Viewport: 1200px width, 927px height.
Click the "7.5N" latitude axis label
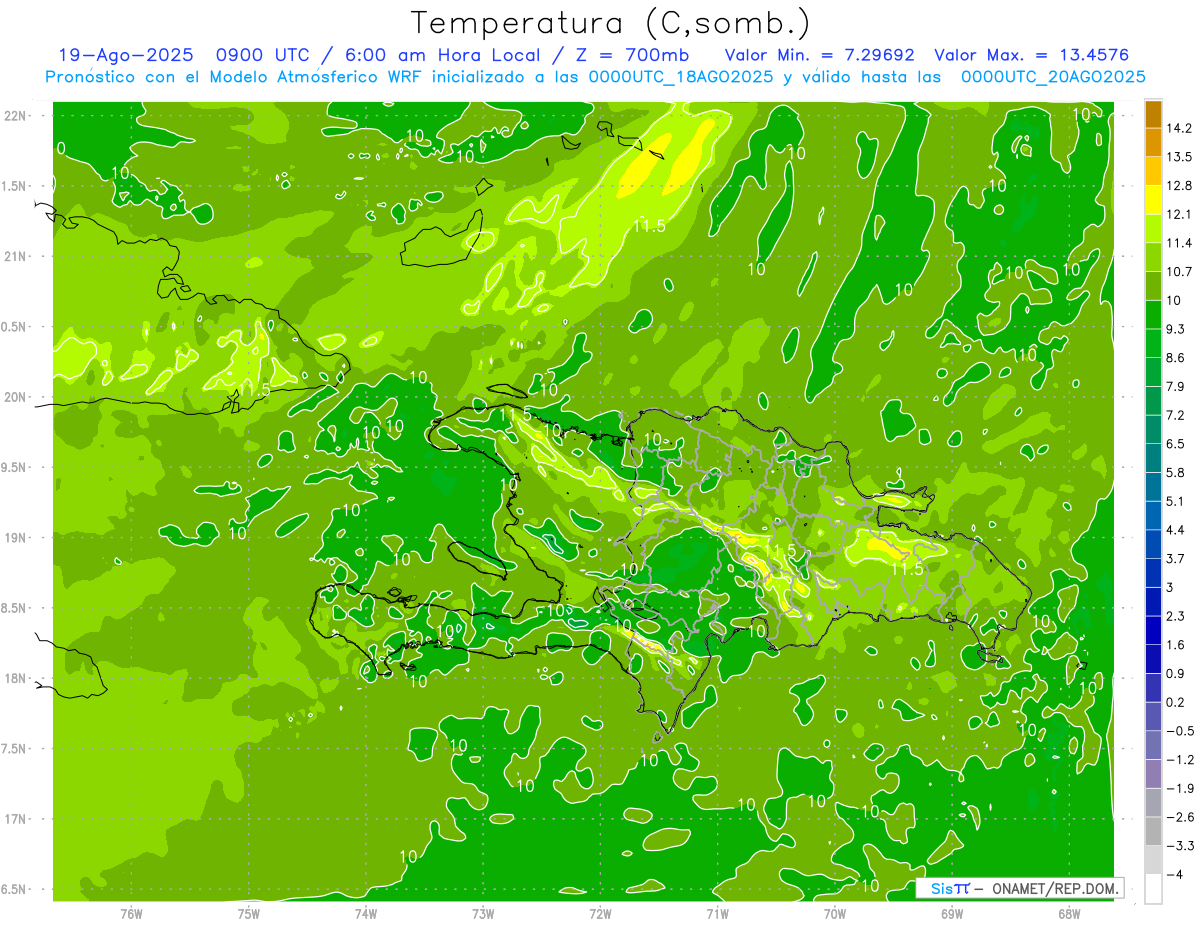click(x=13, y=749)
